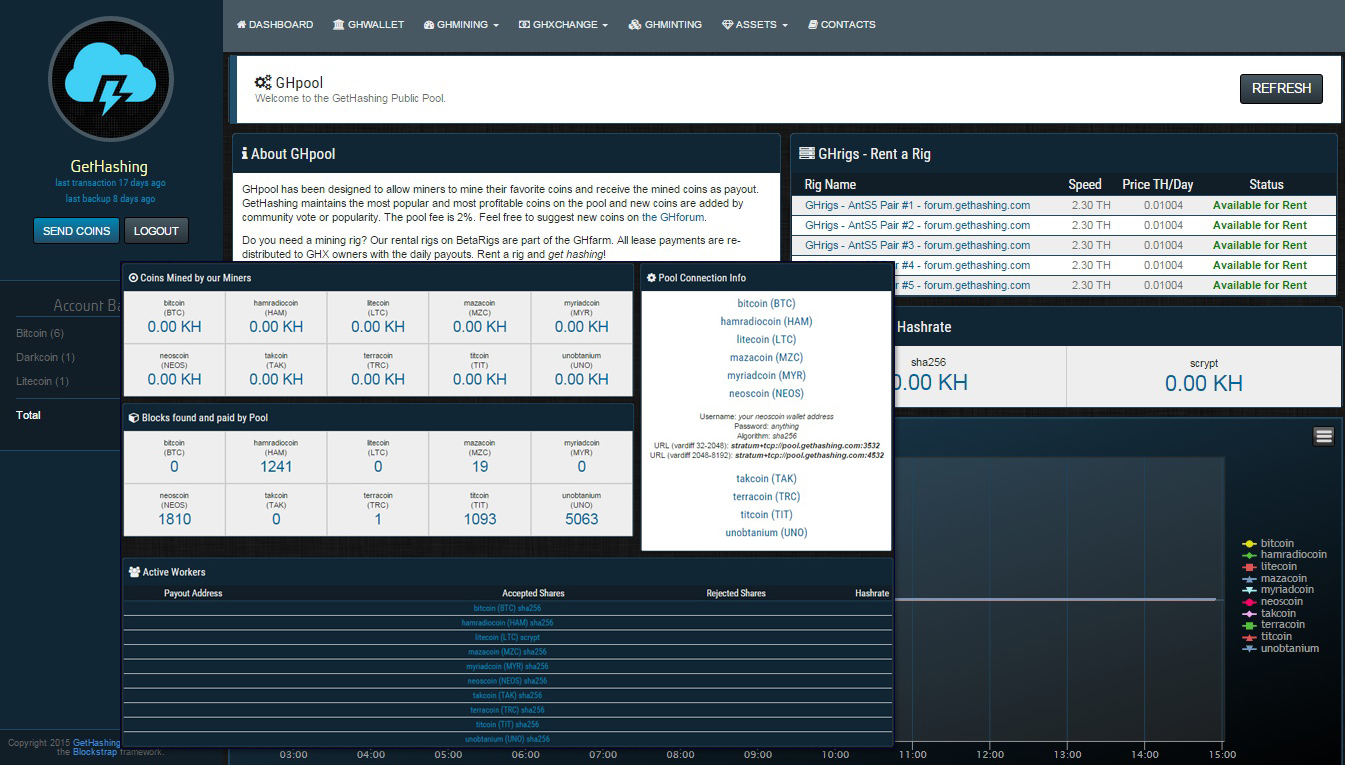Expand takcoin (TAK) pool connection info

tap(766, 478)
